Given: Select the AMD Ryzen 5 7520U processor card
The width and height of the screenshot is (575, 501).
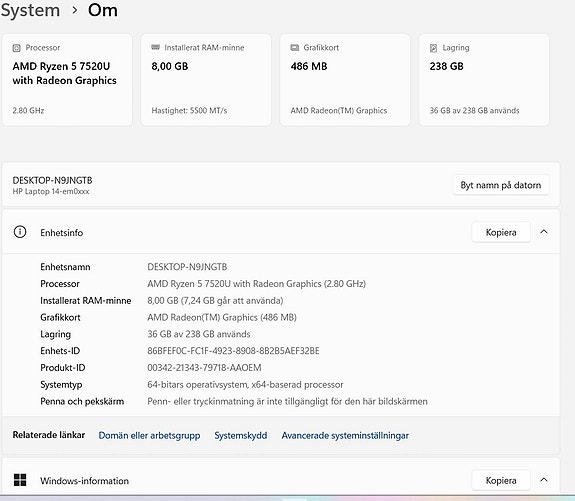Looking at the screenshot, I should point(67,80).
